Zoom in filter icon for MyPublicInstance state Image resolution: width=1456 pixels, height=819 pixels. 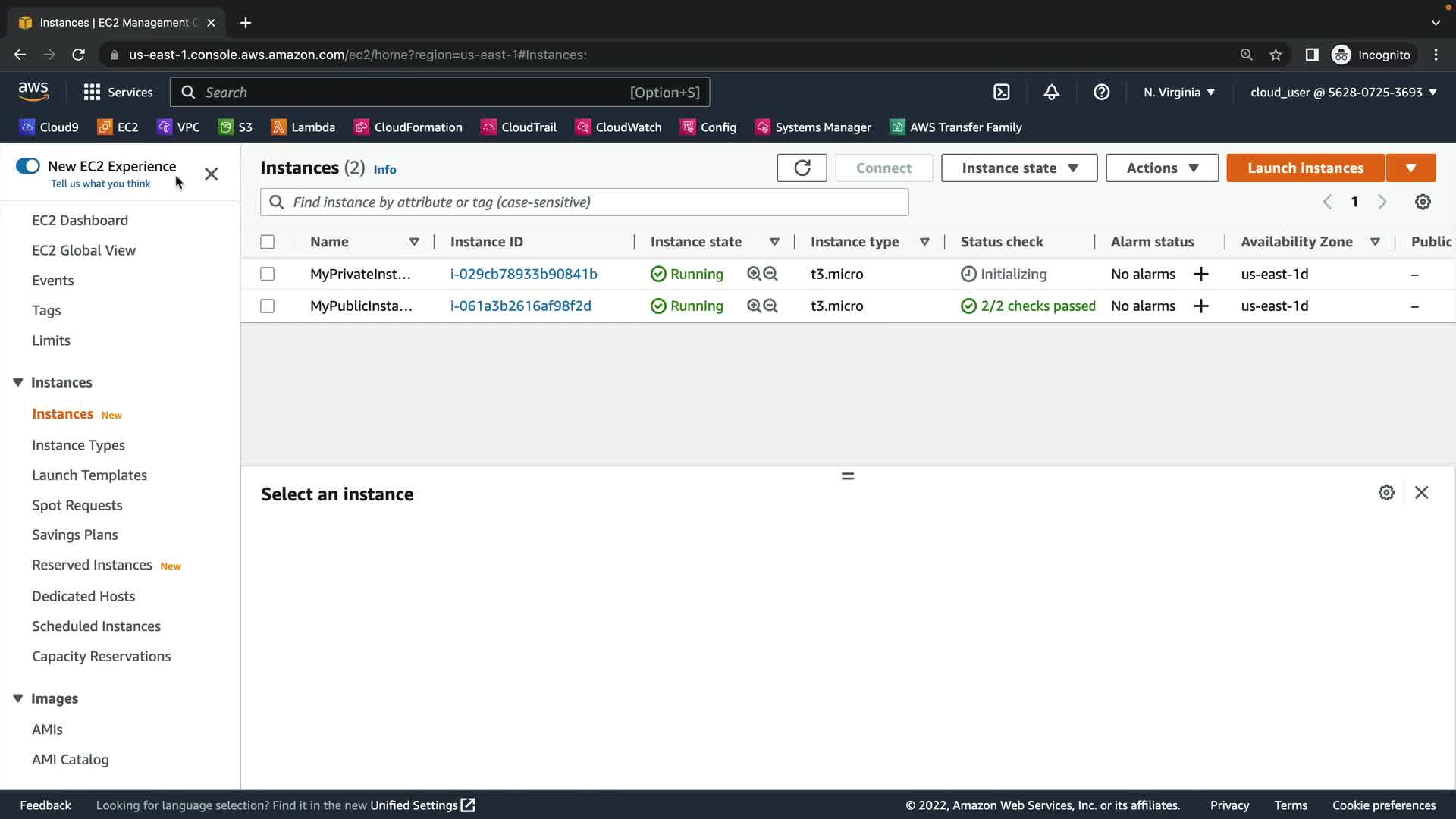754,306
